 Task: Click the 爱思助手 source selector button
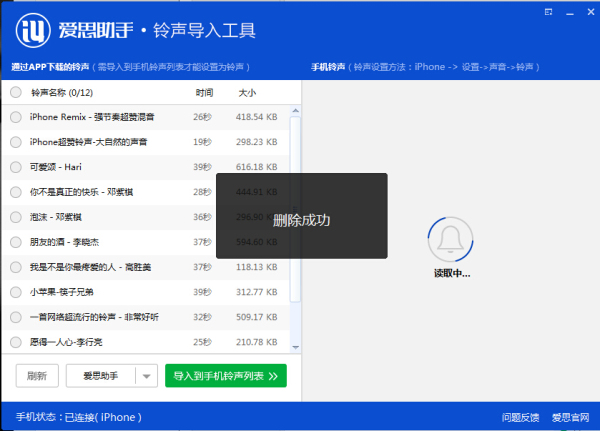click(x=99, y=376)
